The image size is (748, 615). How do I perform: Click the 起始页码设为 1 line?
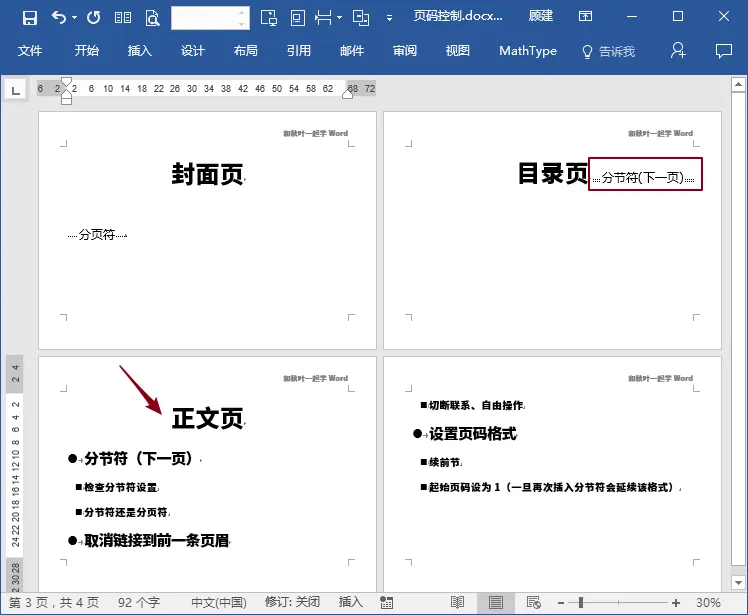point(550,487)
